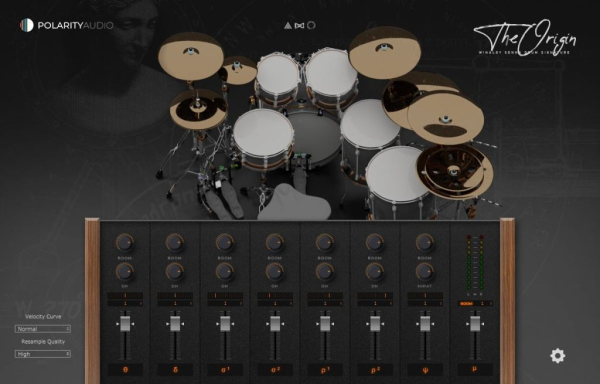The height and width of the screenshot is (384, 600).
Task: Click the σ¹ channel volume fader
Action: coord(225,324)
